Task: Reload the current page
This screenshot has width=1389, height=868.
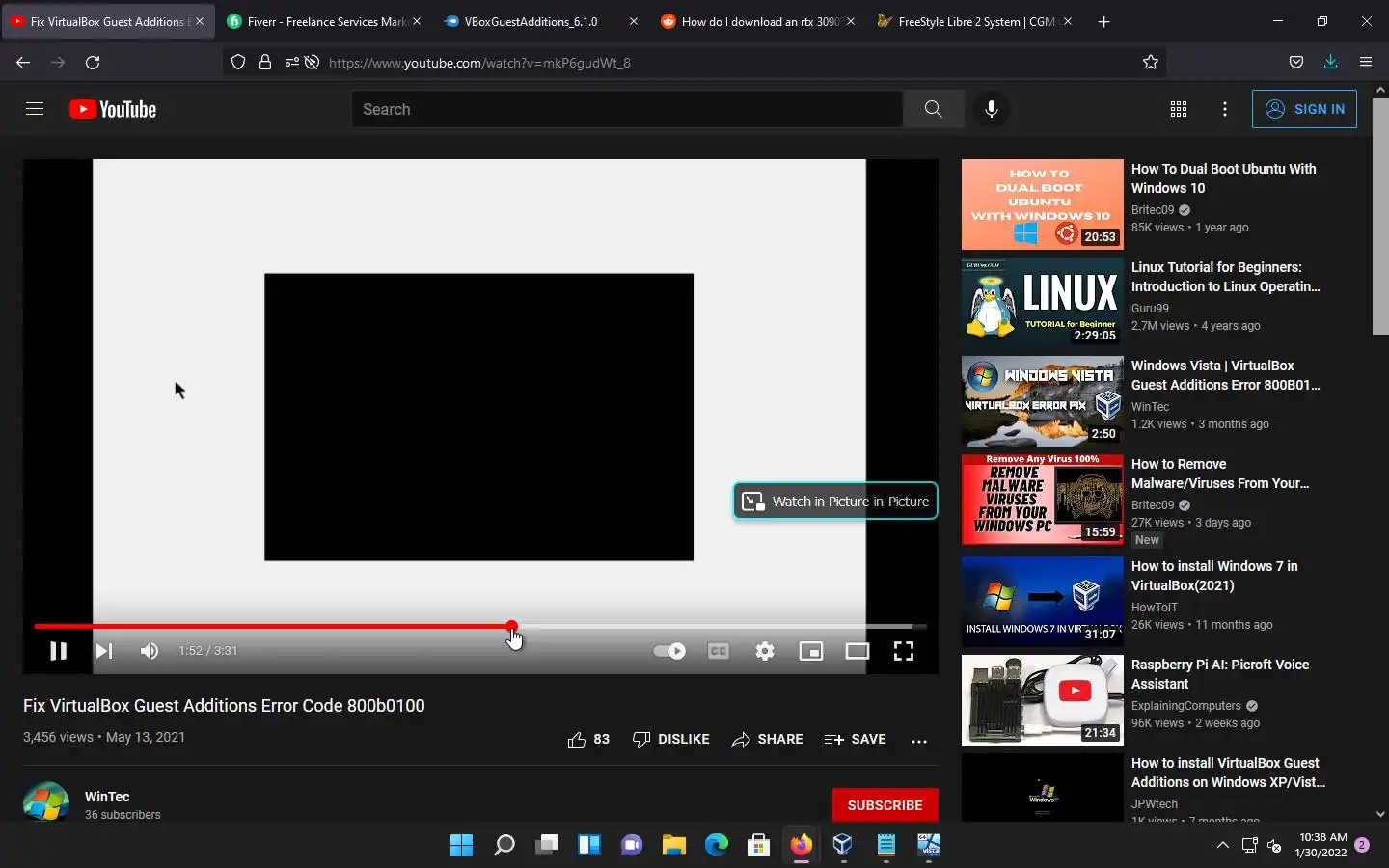Action: click(93, 62)
